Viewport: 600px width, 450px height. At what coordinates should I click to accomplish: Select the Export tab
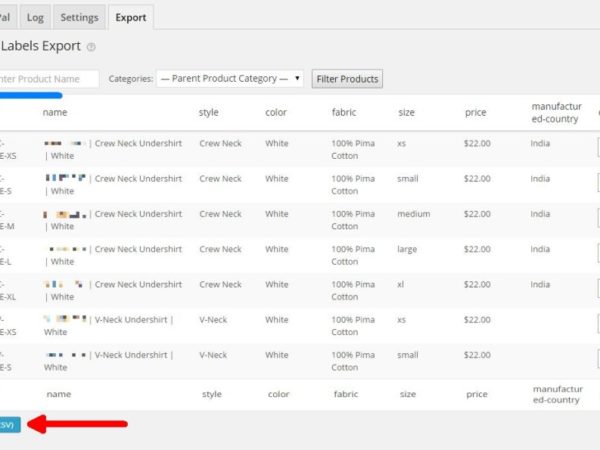pyautogui.click(x=130, y=17)
